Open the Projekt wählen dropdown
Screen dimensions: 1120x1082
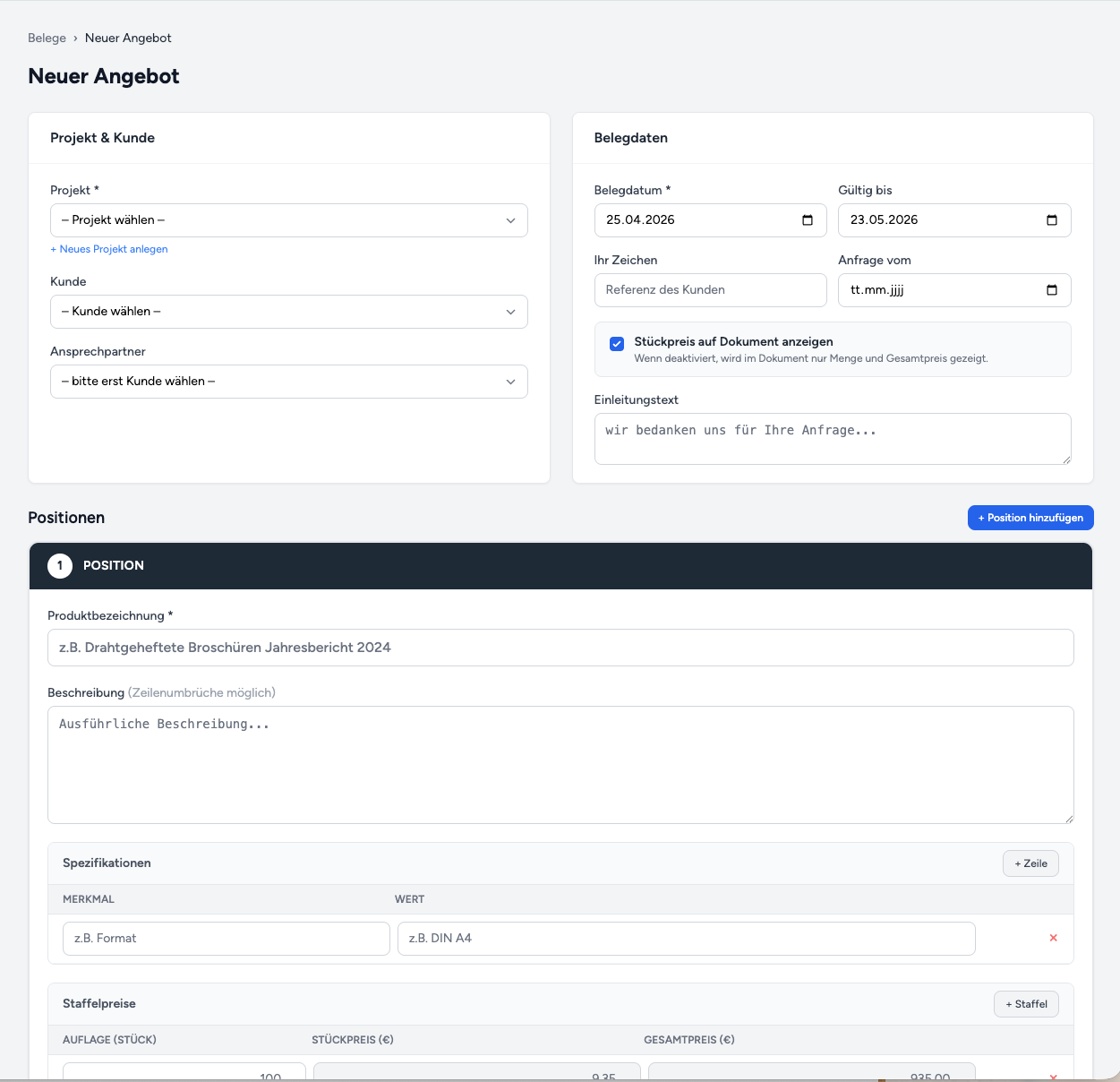pos(288,219)
